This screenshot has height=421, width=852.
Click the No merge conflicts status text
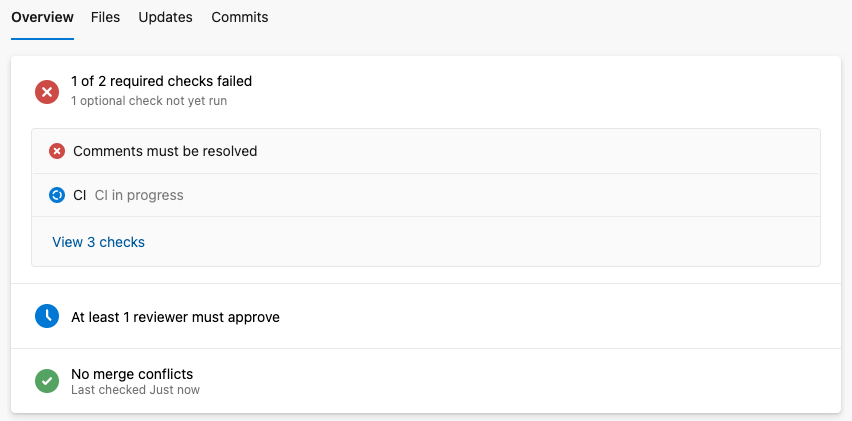[132, 374]
